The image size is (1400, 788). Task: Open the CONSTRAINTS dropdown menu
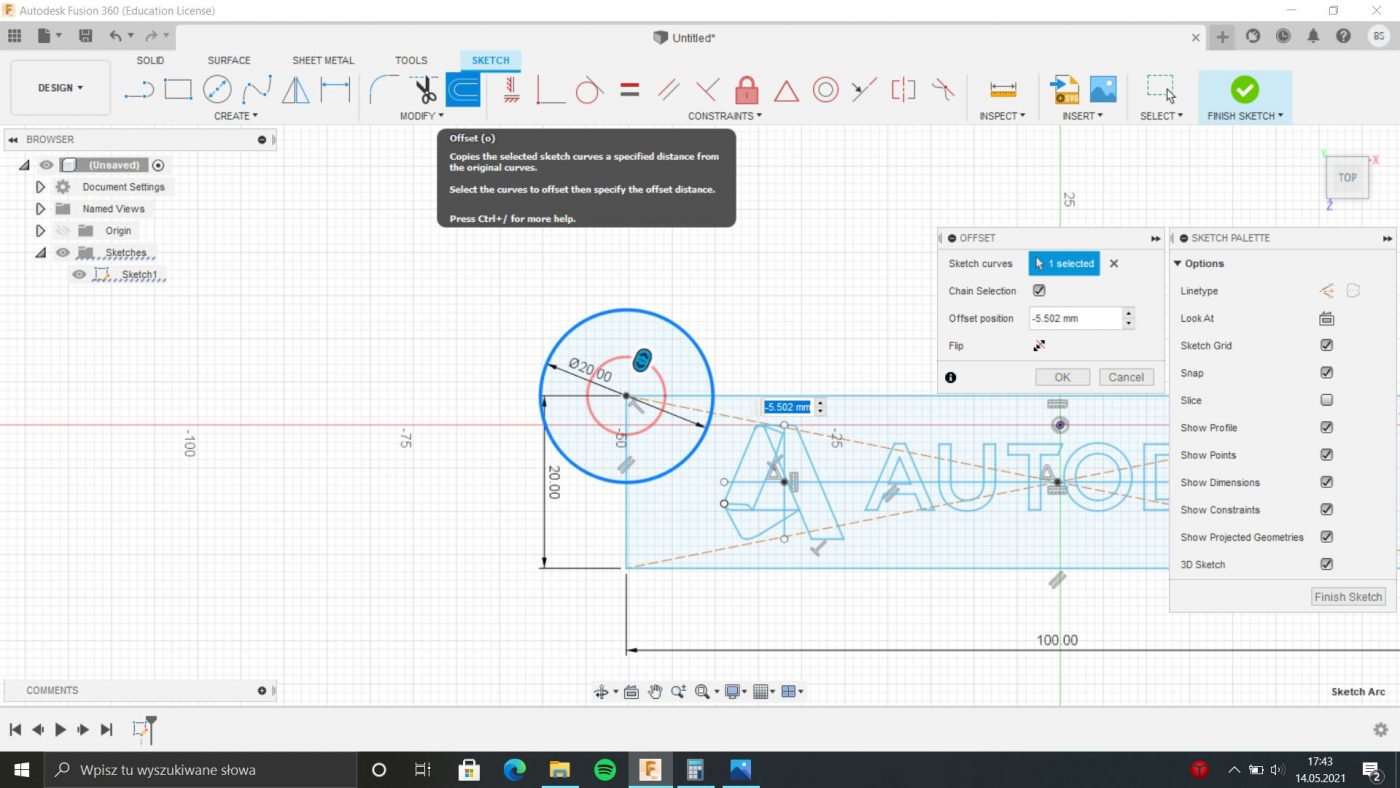[724, 116]
